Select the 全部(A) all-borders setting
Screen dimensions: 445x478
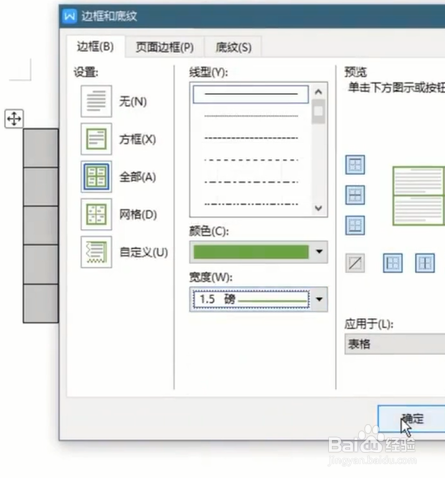click(96, 176)
